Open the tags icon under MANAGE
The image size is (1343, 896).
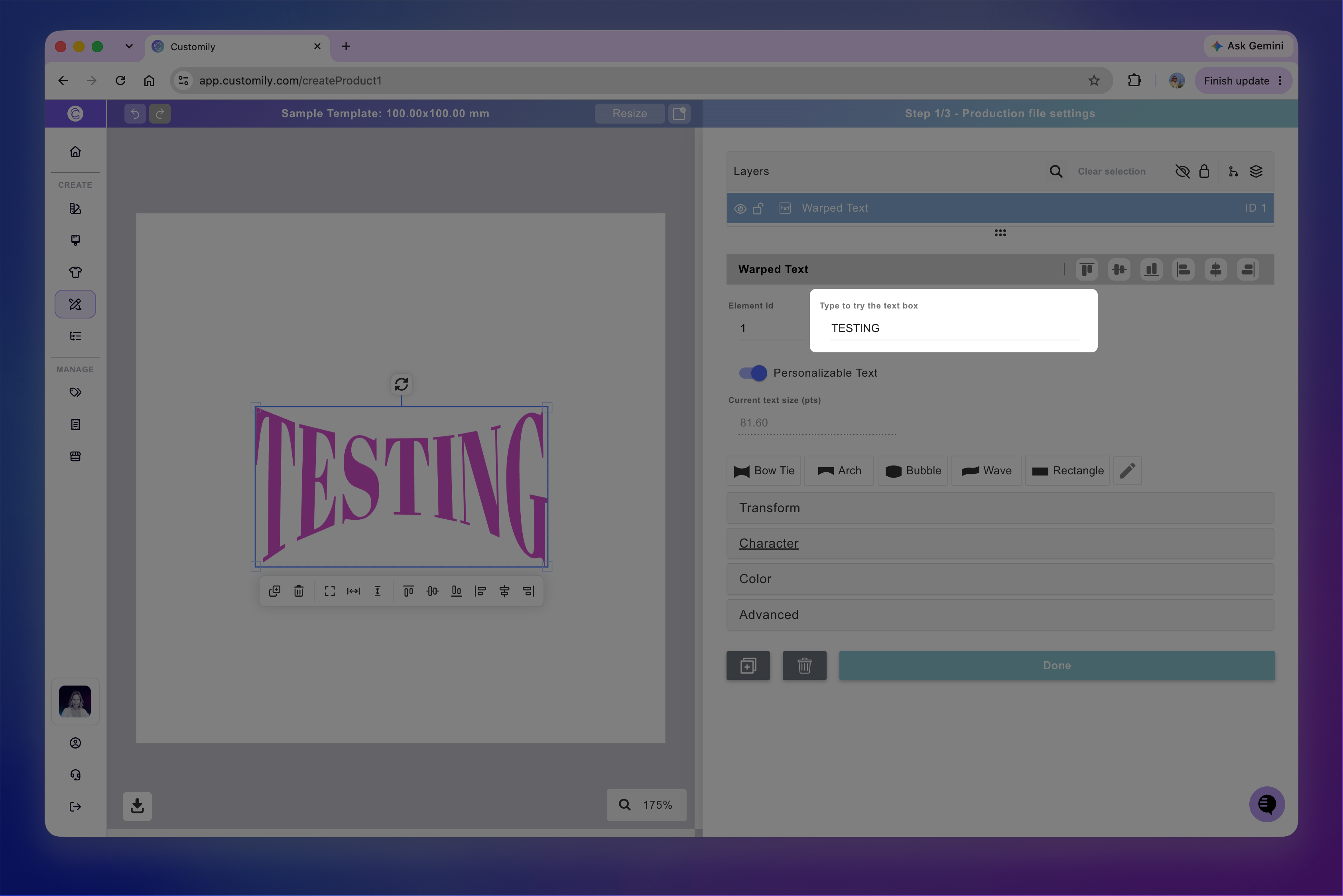pyautogui.click(x=75, y=392)
